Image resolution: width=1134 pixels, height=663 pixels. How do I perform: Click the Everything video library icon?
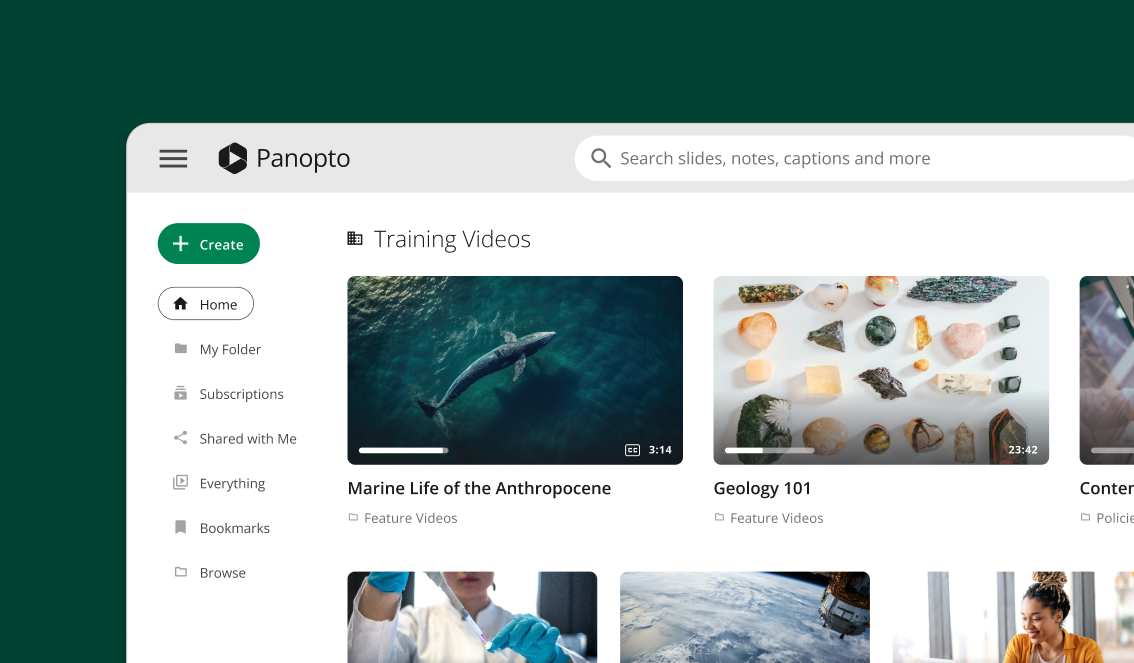click(x=180, y=483)
